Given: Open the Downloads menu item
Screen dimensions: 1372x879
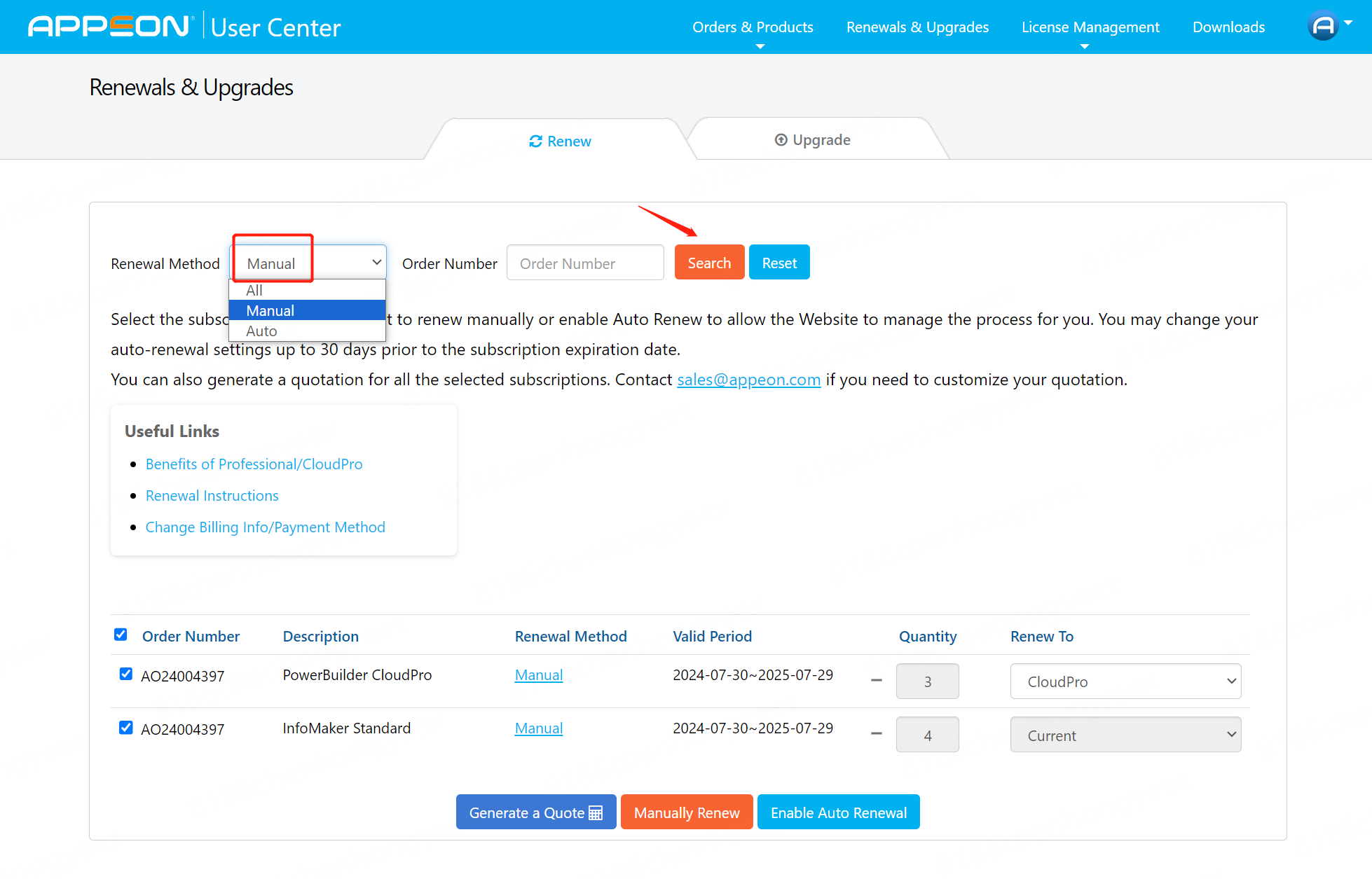Looking at the screenshot, I should (x=1228, y=27).
